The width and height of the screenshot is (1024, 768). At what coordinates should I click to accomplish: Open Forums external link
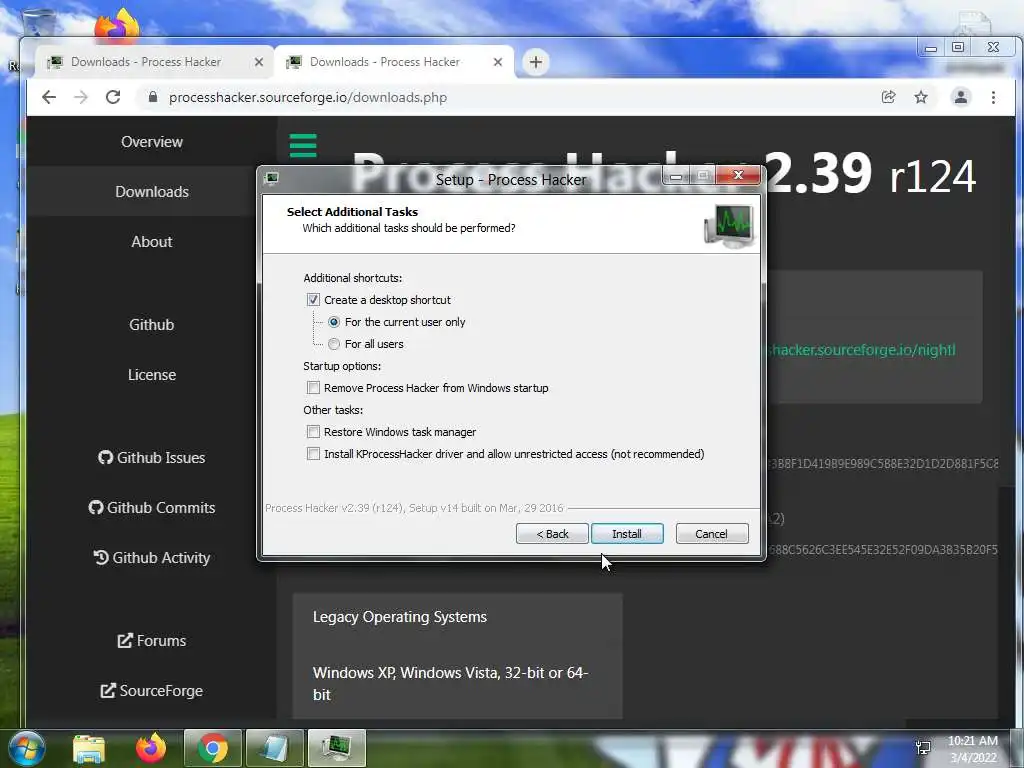click(152, 641)
